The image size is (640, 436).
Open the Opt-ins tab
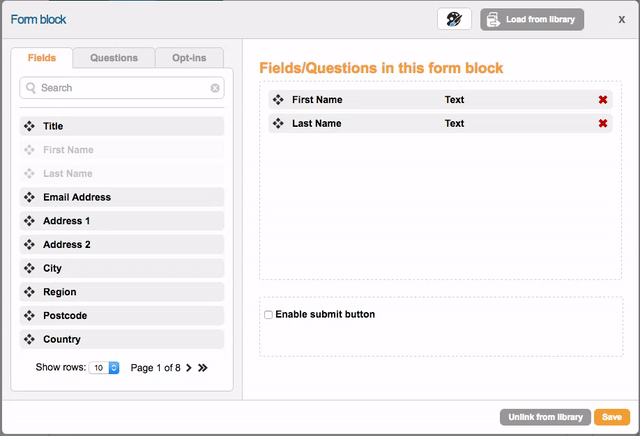click(x=190, y=58)
